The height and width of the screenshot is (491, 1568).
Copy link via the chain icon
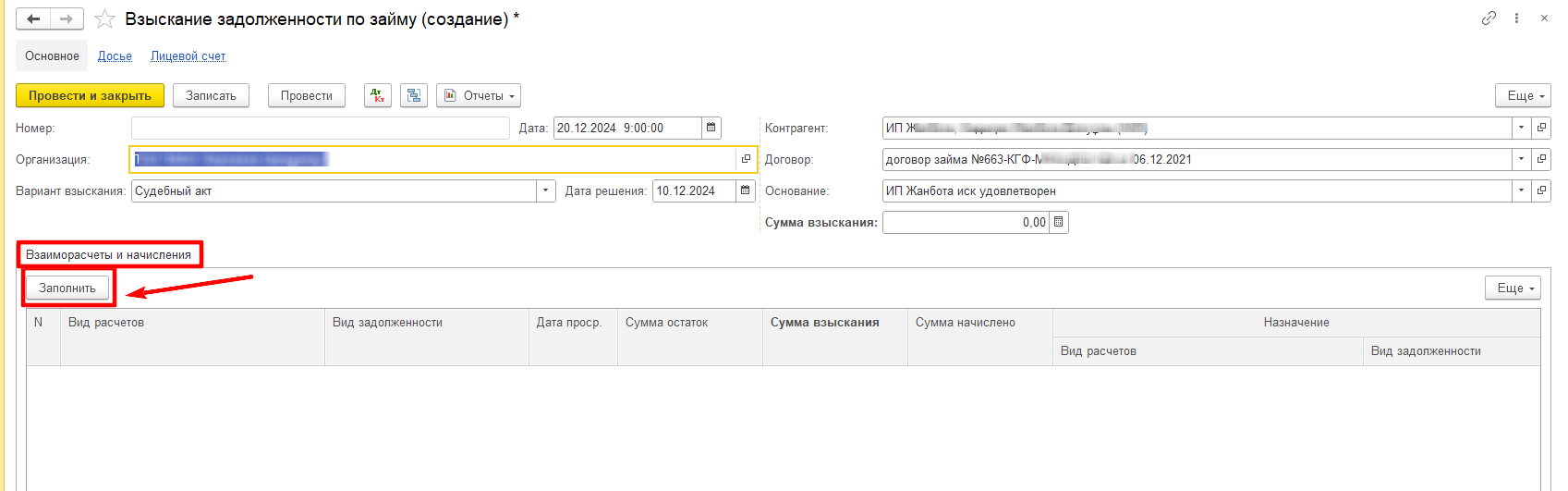(x=1489, y=18)
